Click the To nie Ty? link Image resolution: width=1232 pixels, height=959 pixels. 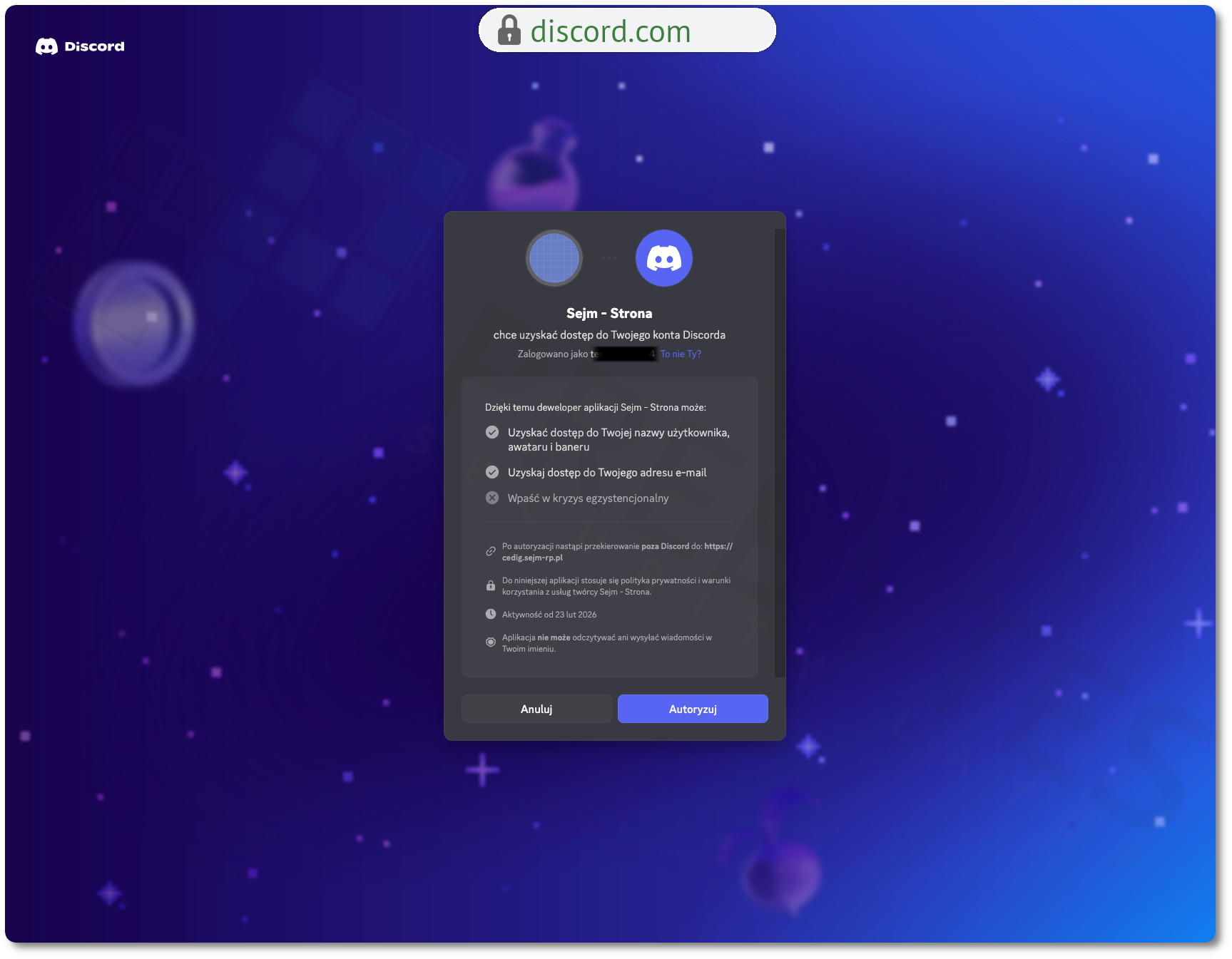click(x=680, y=354)
